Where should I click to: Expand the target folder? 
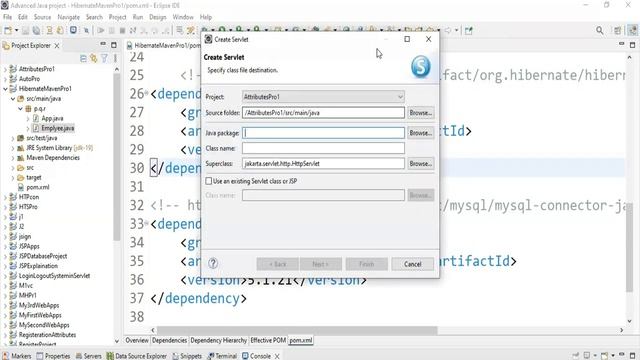13,178
